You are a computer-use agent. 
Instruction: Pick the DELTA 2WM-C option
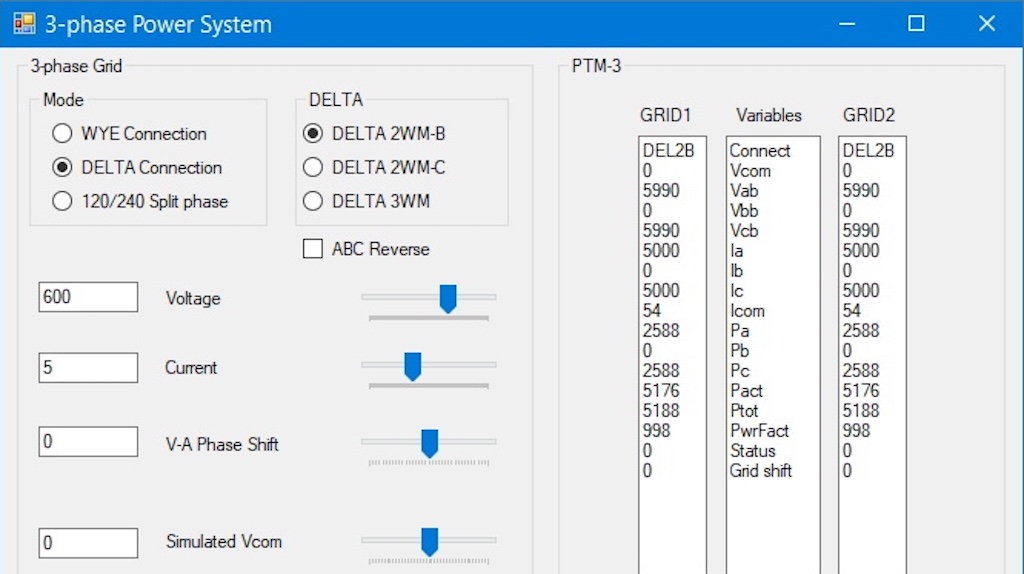(313, 168)
